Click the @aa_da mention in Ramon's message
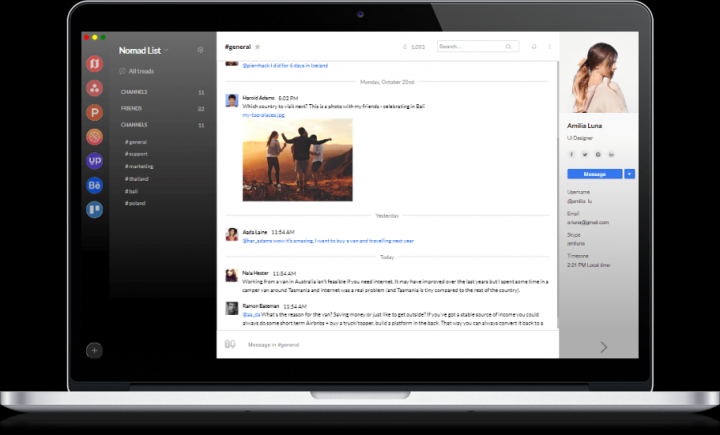The height and width of the screenshot is (435, 720). [251, 315]
